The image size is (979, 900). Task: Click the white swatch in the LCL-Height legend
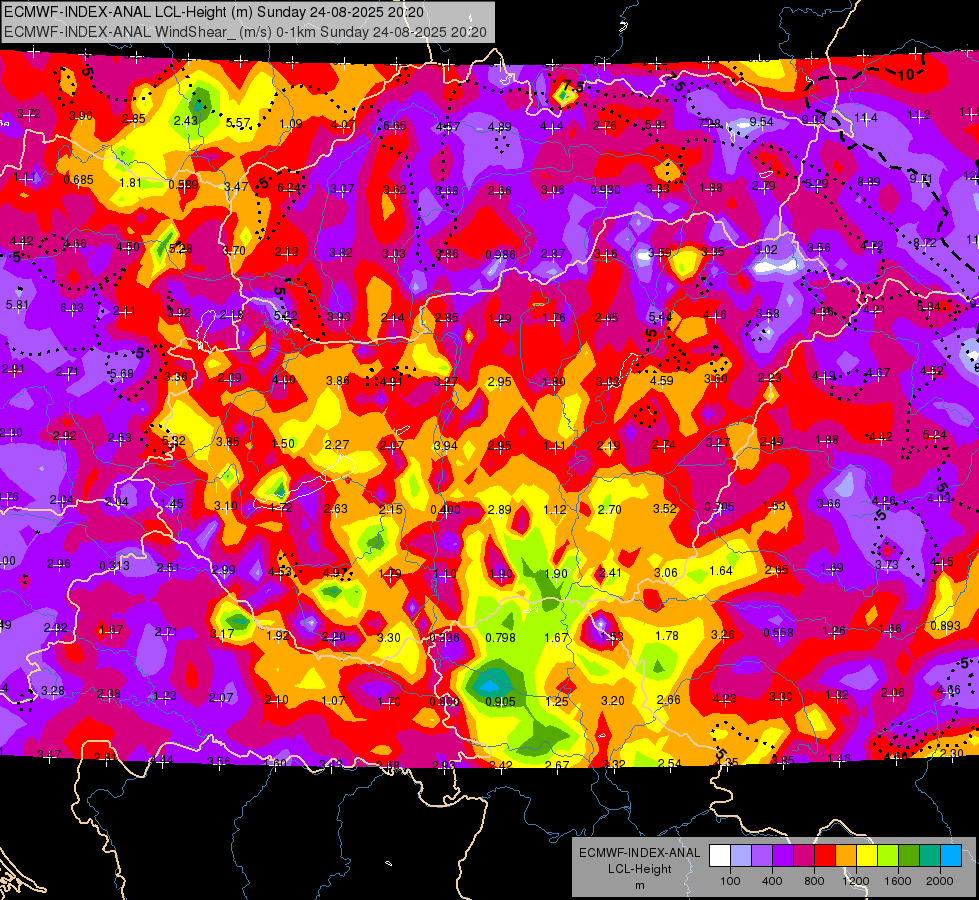pyautogui.click(x=720, y=856)
